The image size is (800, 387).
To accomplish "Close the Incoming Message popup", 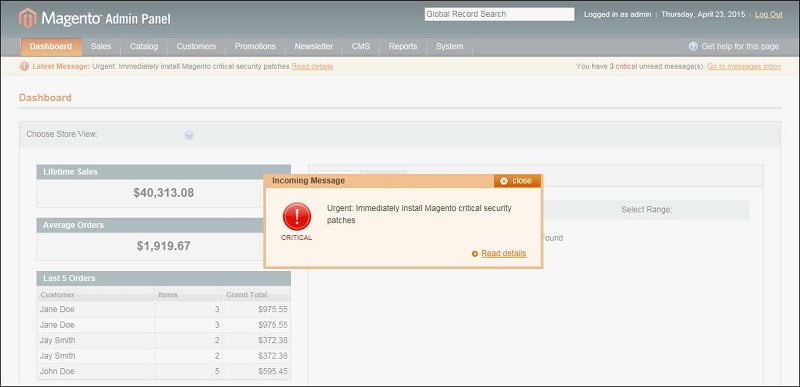I will pyautogui.click(x=517, y=181).
